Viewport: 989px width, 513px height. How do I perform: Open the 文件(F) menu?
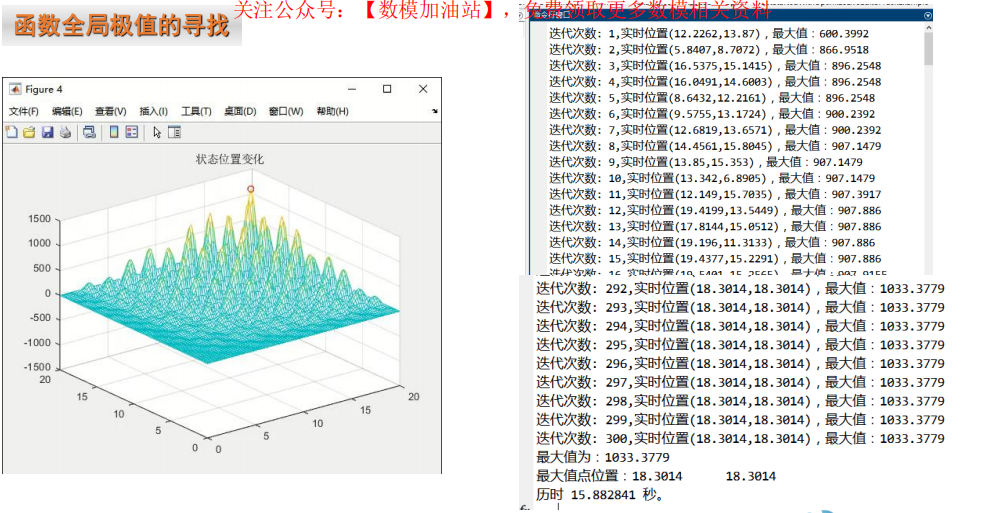[x=23, y=111]
